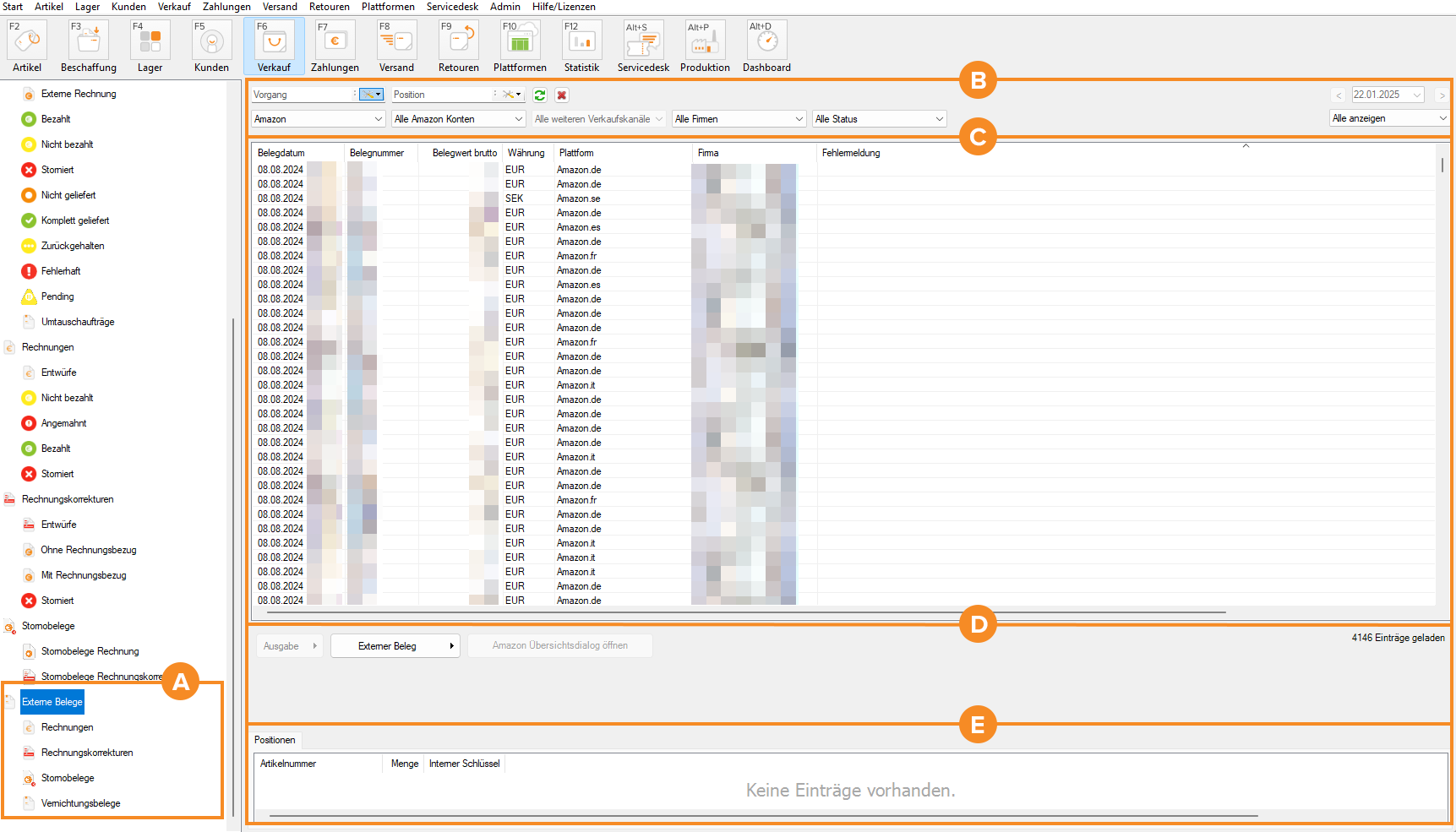Select Vernichtungsbelege under Externe Belege
This screenshot has width=1456, height=832.
80,803
